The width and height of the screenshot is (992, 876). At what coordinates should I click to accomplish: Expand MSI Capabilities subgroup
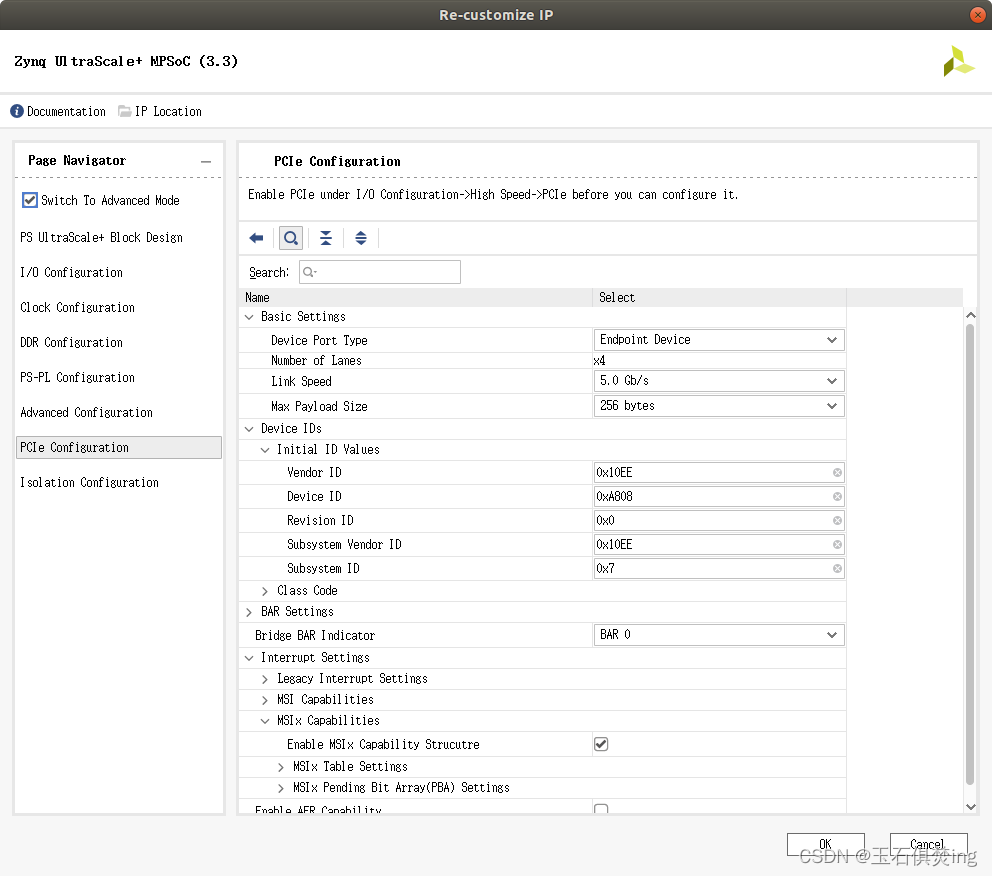265,700
